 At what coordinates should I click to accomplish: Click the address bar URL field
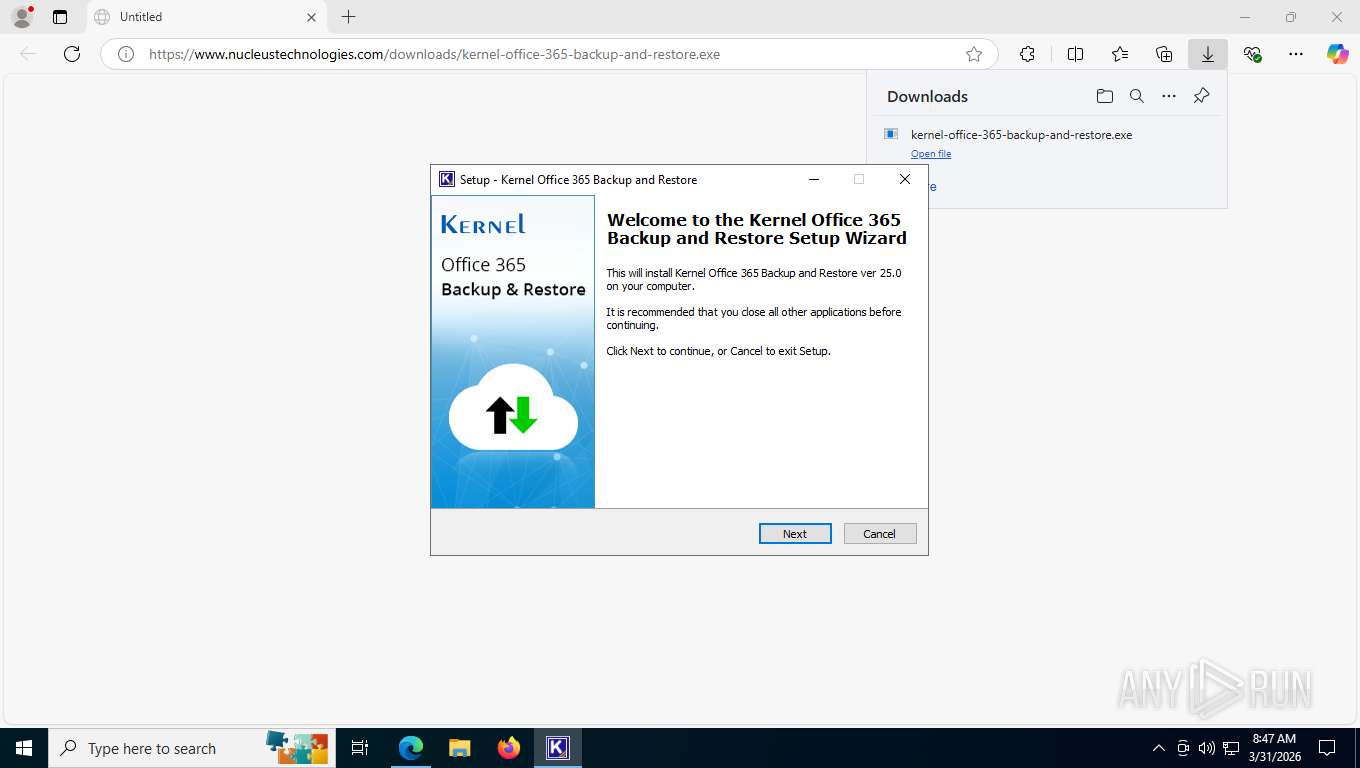point(548,54)
